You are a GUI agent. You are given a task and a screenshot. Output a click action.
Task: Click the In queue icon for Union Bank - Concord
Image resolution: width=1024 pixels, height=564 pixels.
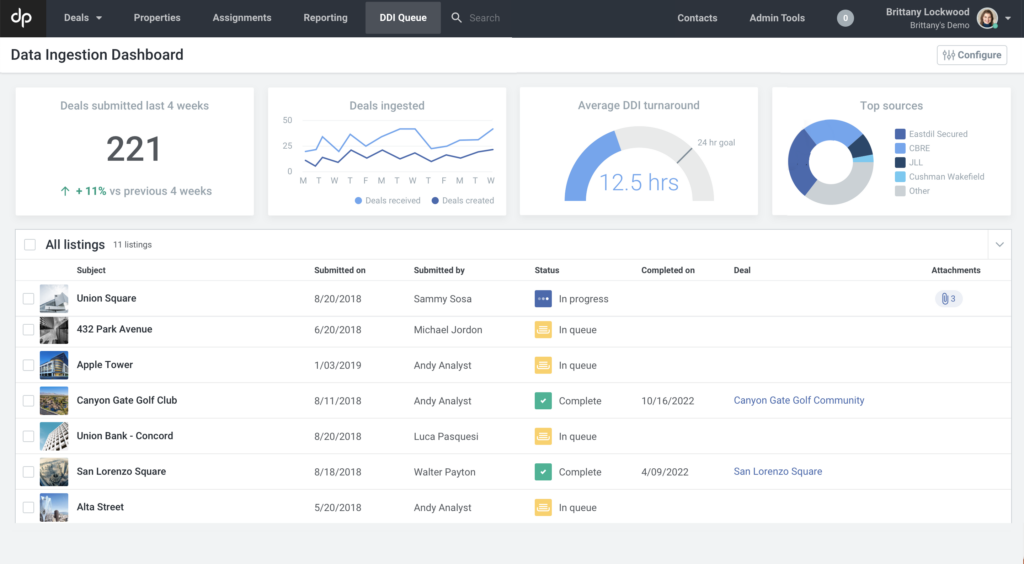coord(543,436)
